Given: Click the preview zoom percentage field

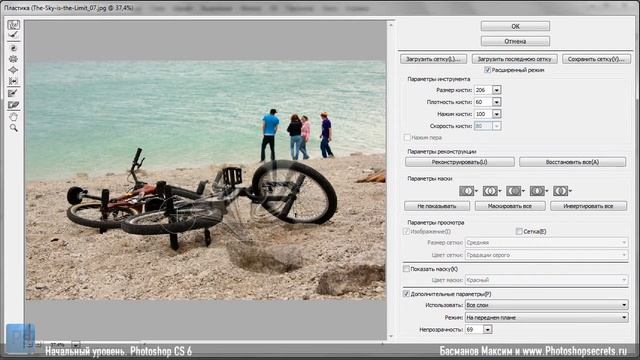Looking at the screenshot, I should (58, 344).
